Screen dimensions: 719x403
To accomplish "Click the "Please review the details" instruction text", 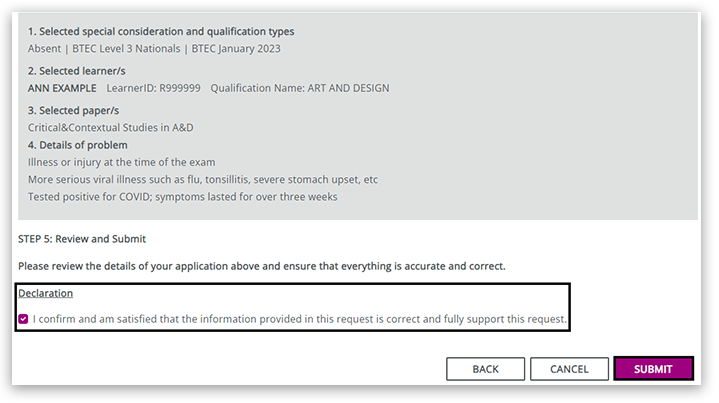I will pyautogui.click(x=262, y=266).
